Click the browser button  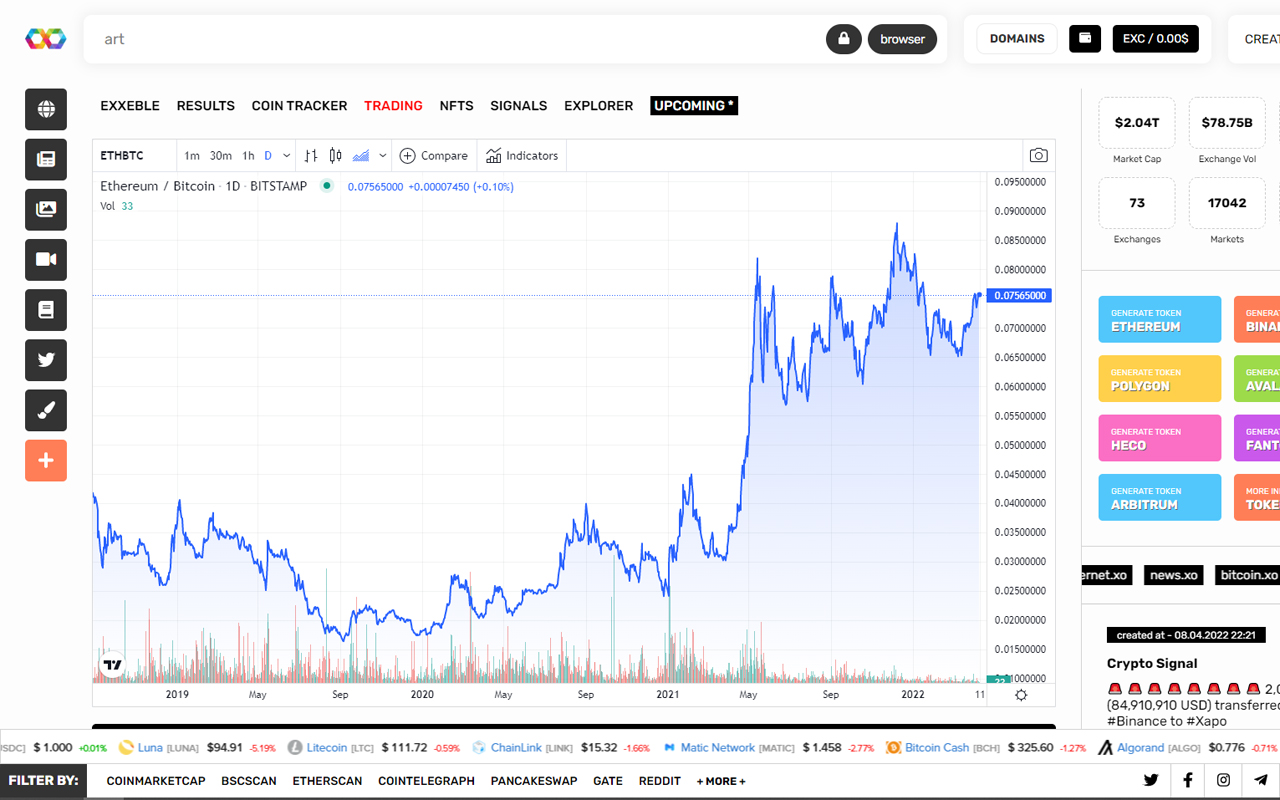point(902,39)
